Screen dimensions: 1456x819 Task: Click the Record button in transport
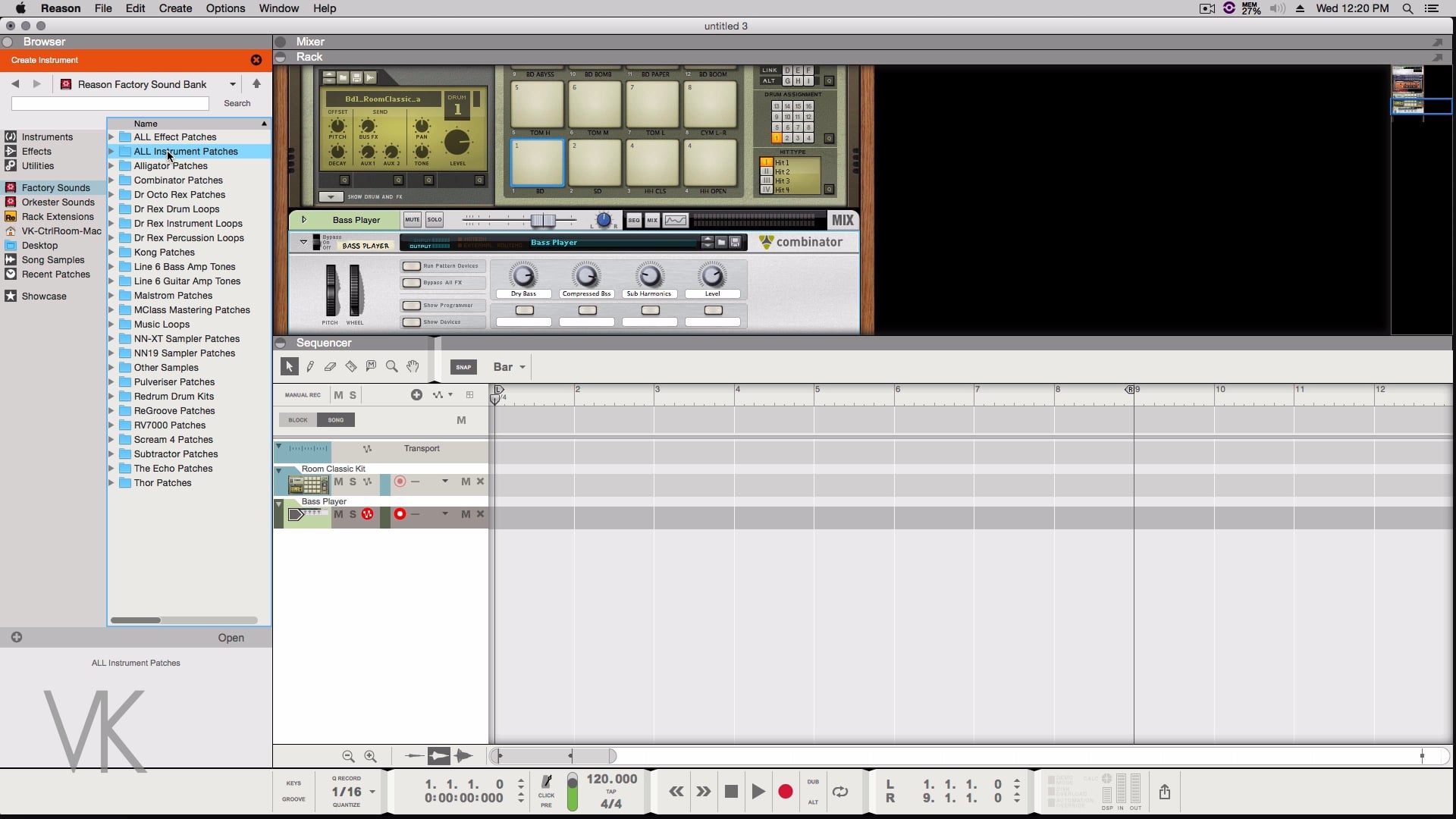coord(786,792)
